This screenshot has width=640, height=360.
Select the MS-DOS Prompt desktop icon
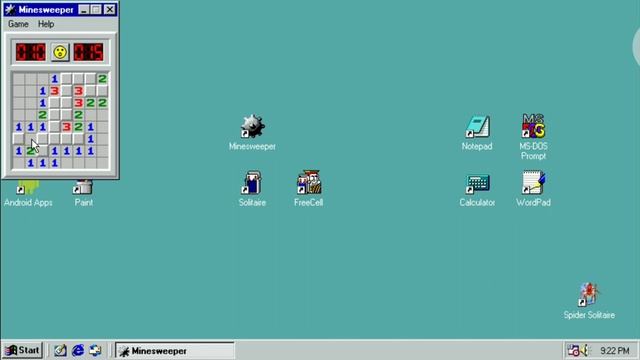[533, 126]
